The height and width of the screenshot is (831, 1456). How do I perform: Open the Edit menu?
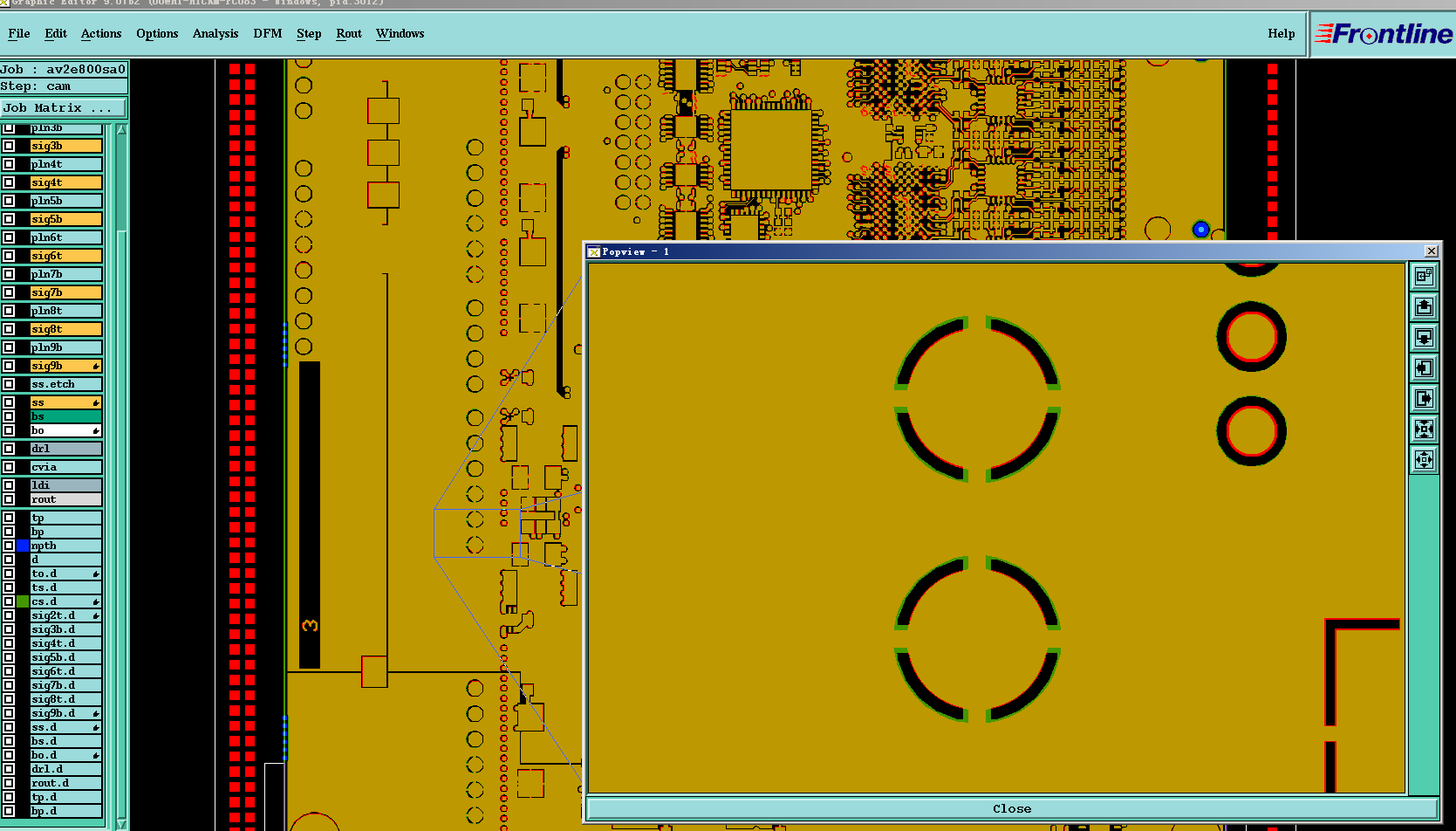tap(56, 34)
